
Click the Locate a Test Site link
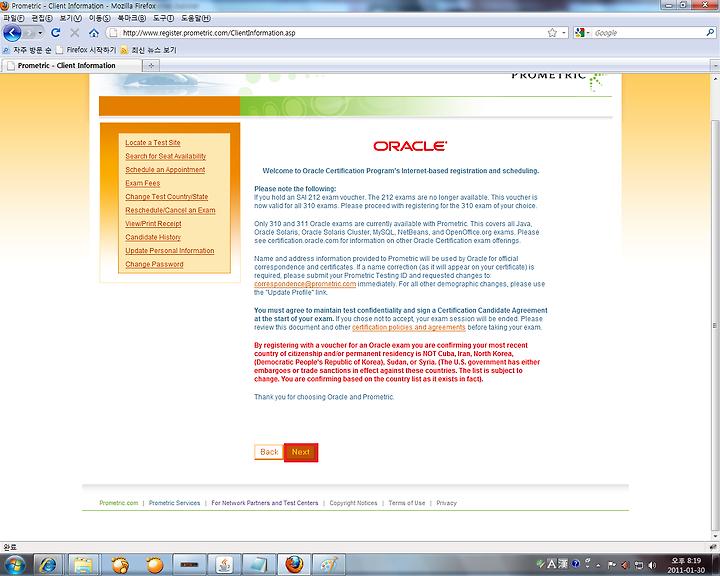click(x=153, y=142)
